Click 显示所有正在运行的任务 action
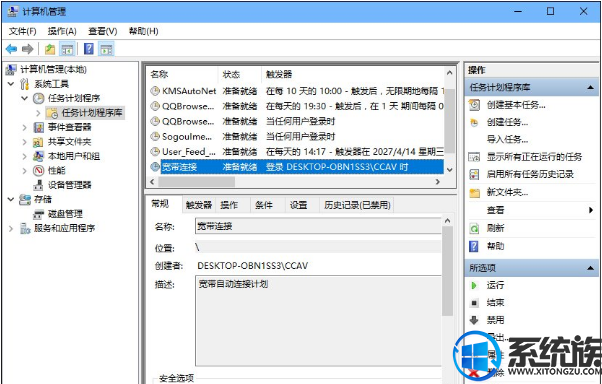602x384 pixels. (534, 157)
